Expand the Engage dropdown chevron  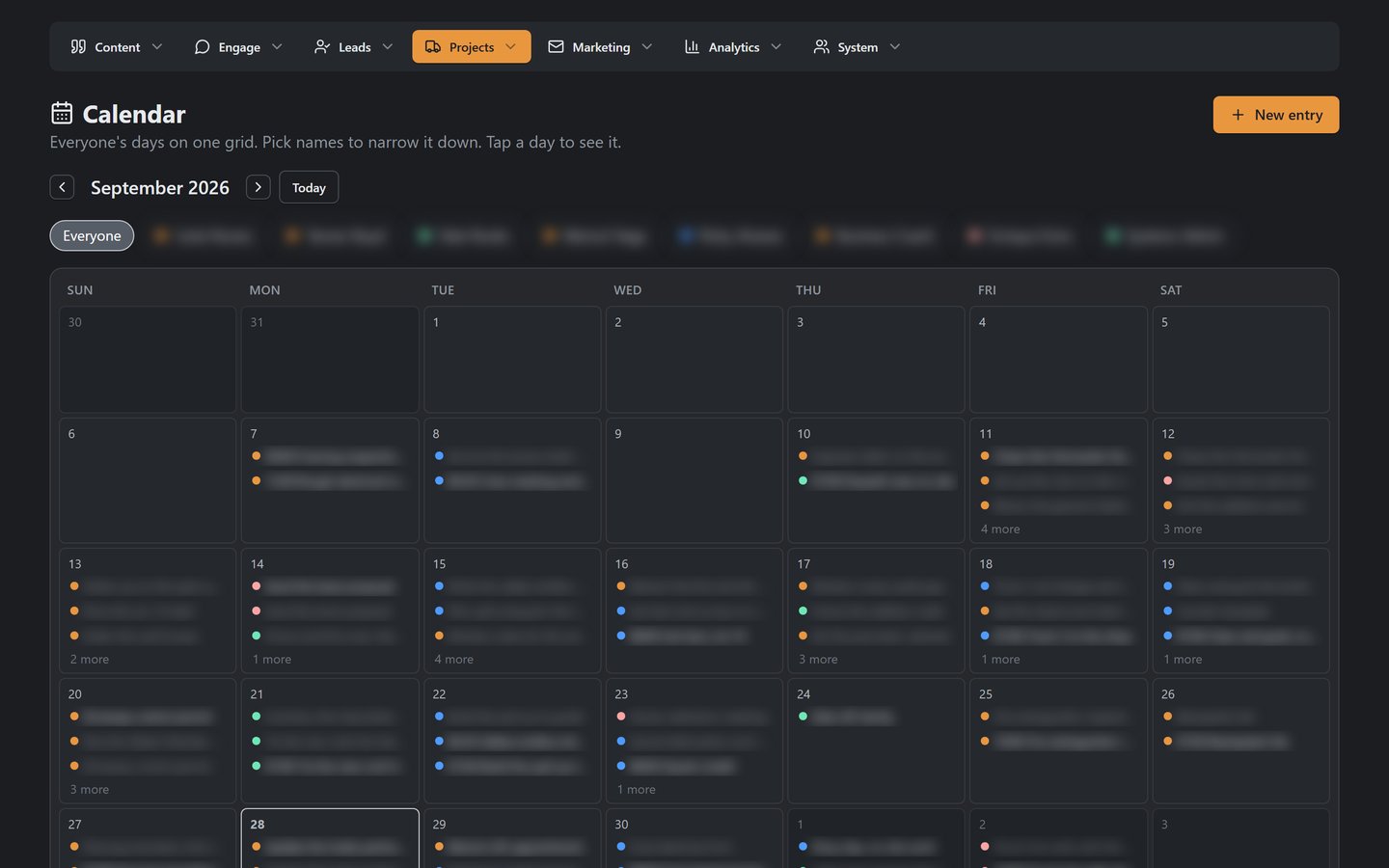pos(277,46)
